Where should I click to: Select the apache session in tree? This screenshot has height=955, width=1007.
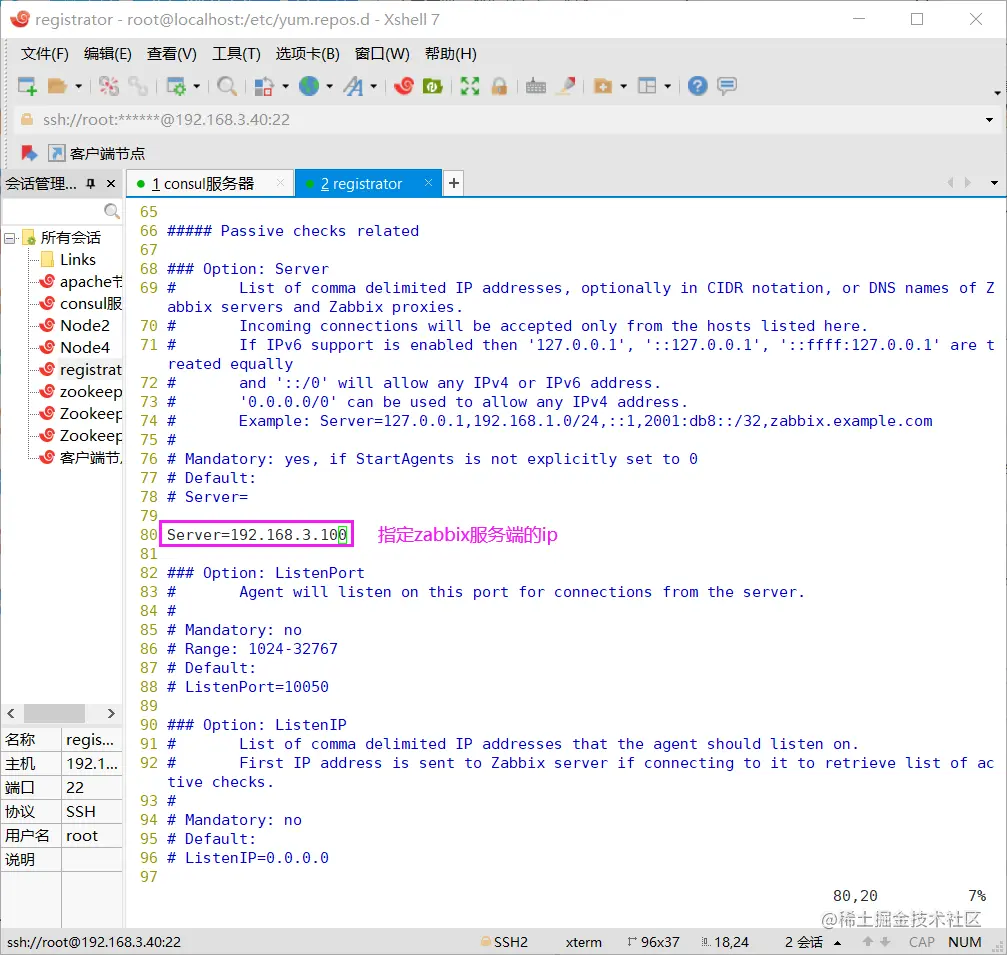[80, 281]
